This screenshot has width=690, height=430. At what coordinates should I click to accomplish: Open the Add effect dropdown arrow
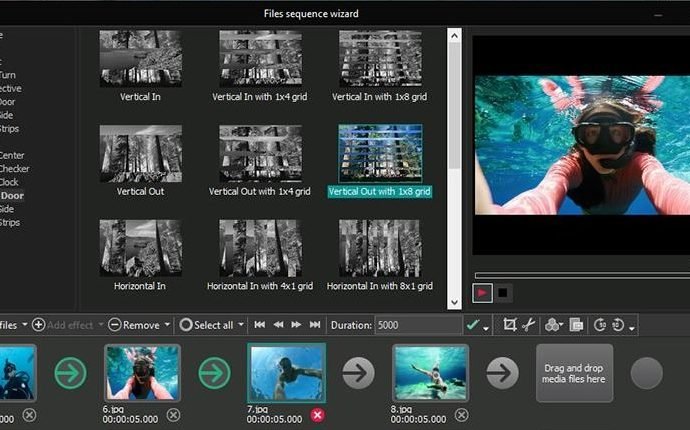pos(100,325)
